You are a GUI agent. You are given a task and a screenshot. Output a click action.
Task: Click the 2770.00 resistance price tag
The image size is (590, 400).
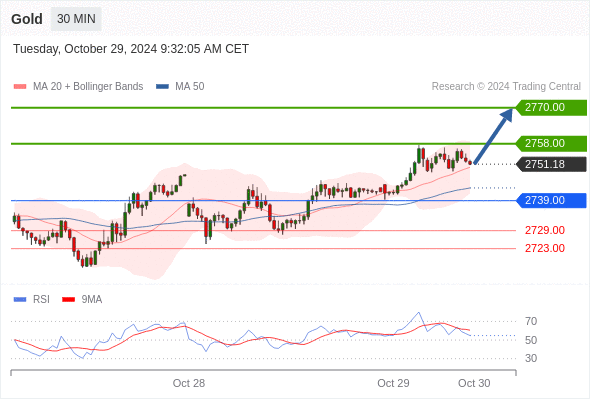551,108
